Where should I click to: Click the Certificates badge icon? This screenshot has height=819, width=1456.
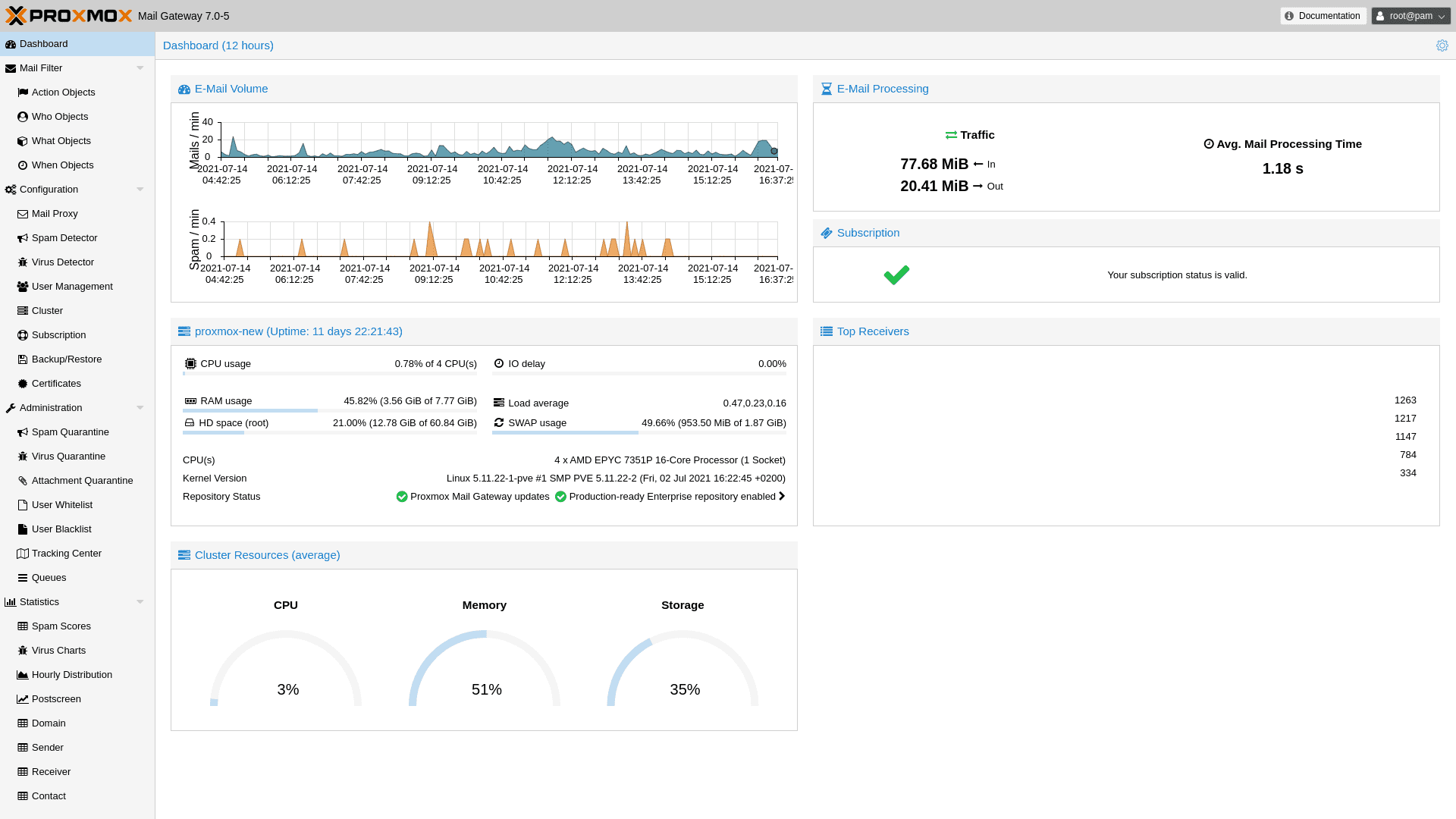(x=23, y=384)
